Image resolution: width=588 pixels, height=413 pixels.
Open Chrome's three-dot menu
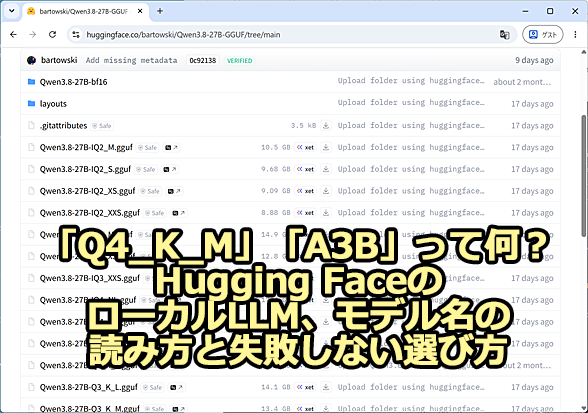coord(575,35)
